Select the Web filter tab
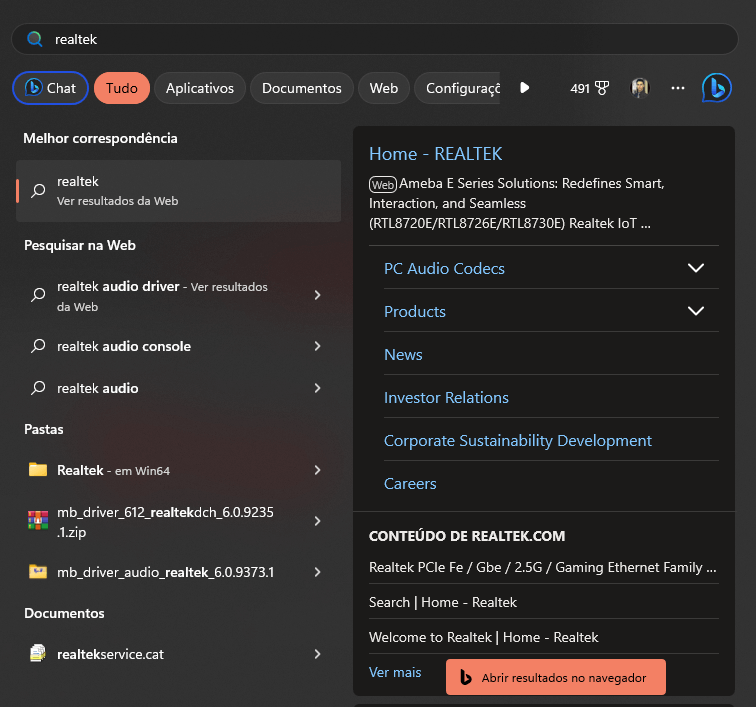756x707 pixels. tap(384, 88)
